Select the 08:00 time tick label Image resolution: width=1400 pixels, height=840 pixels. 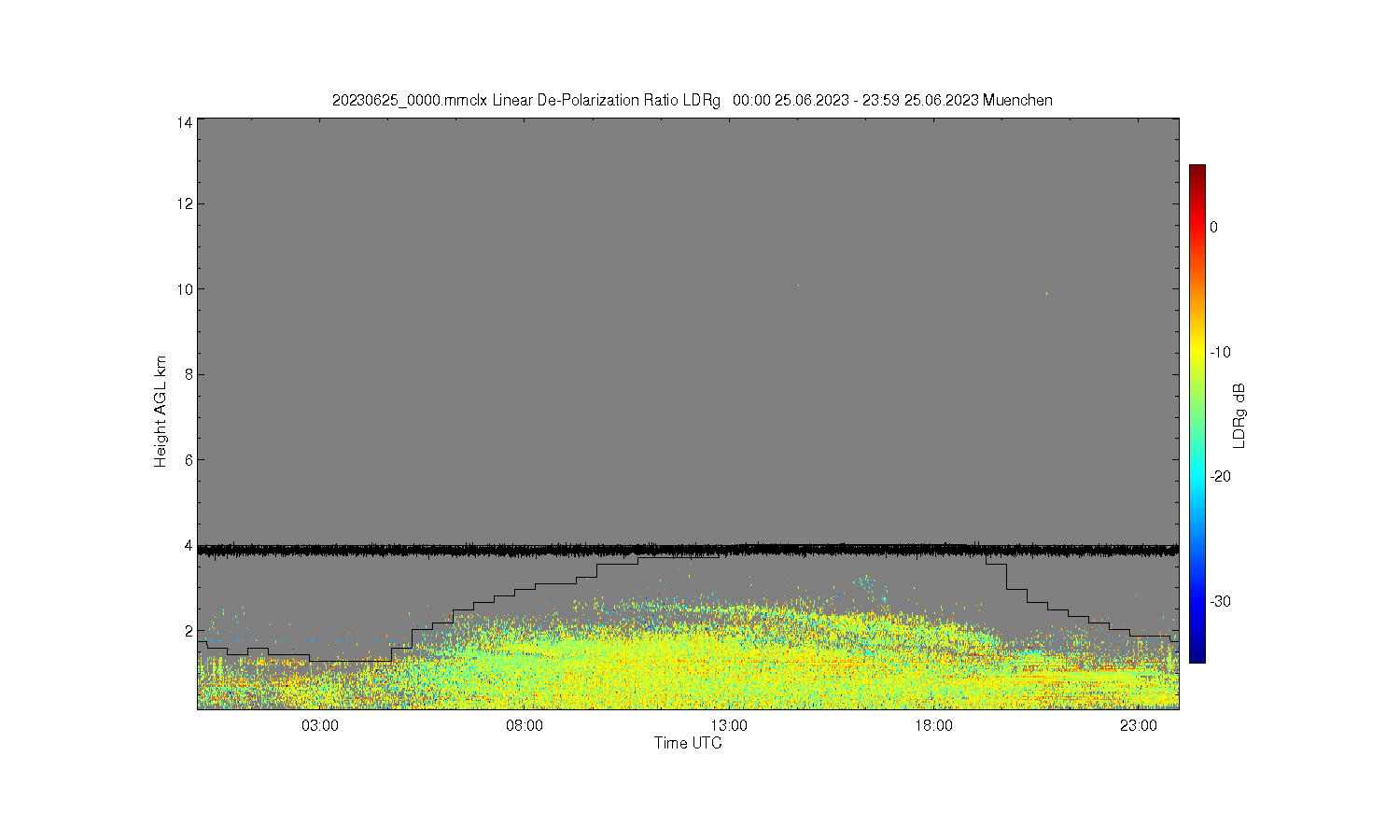pyautogui.click(x=525, y=726)
